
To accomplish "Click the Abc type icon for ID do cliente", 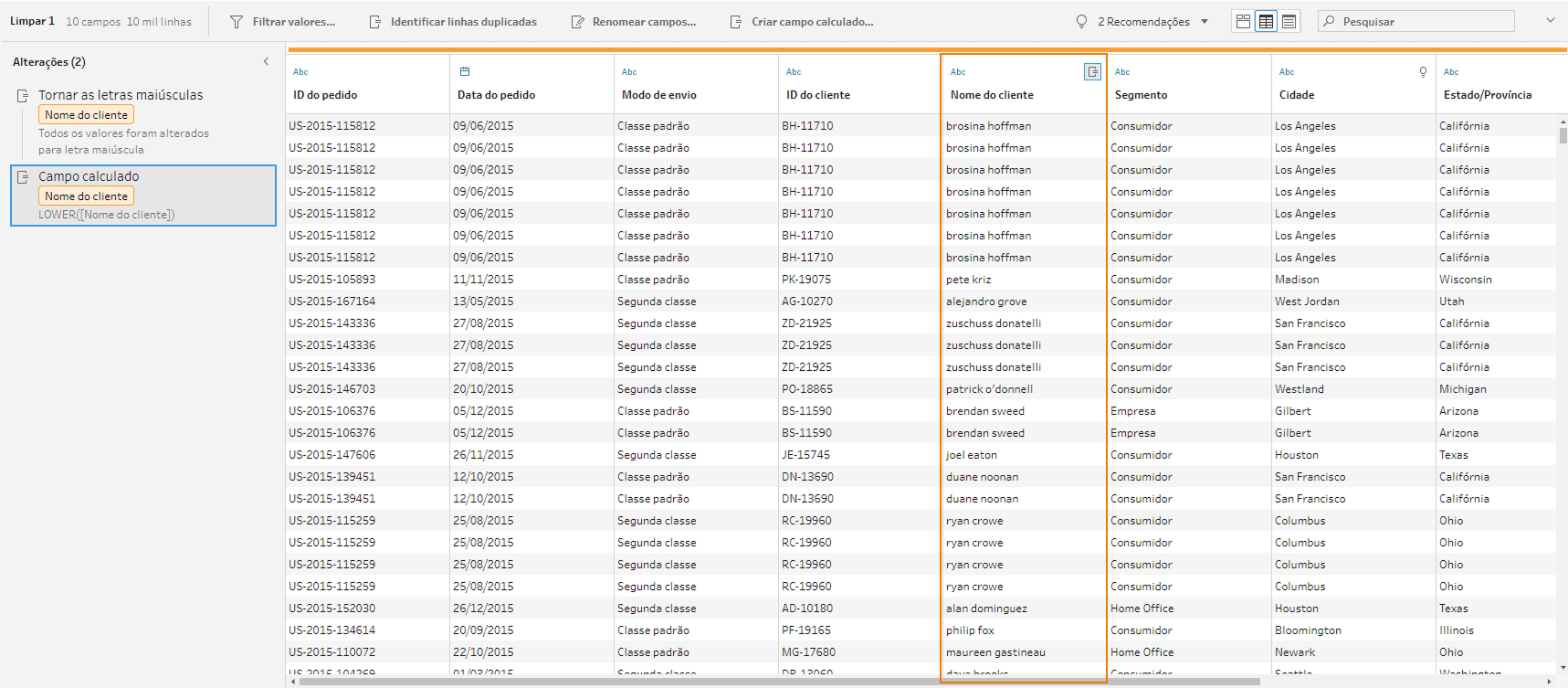I will [x=794, y=72].
